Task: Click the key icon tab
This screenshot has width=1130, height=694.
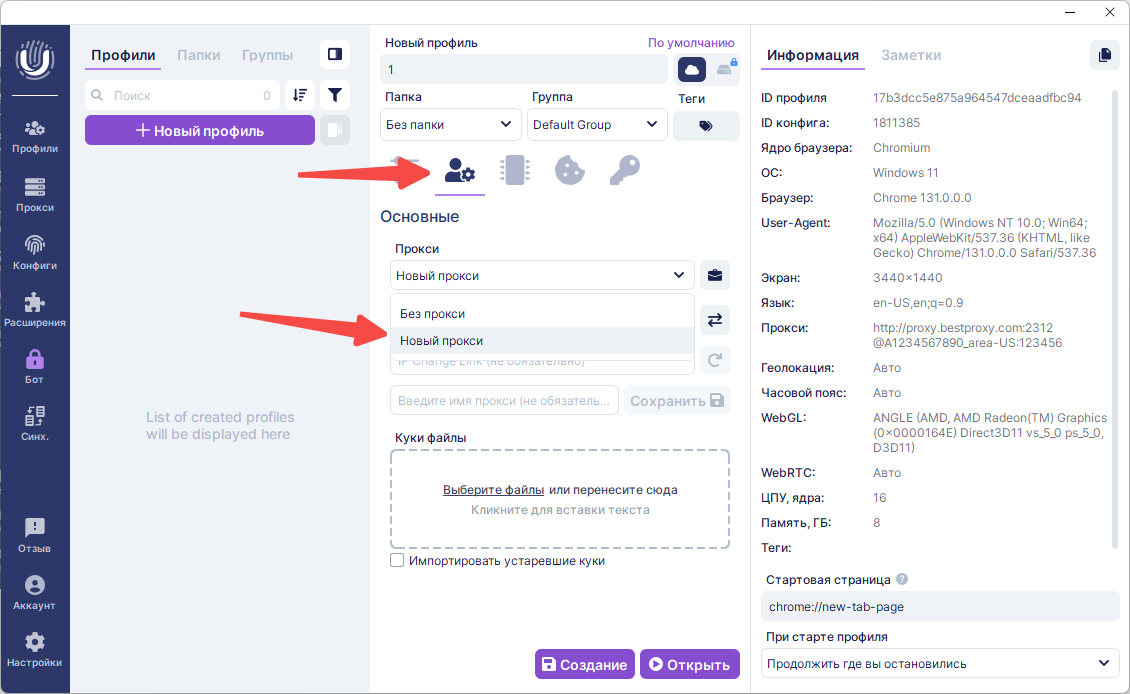Action: click(x=623, y=171)
